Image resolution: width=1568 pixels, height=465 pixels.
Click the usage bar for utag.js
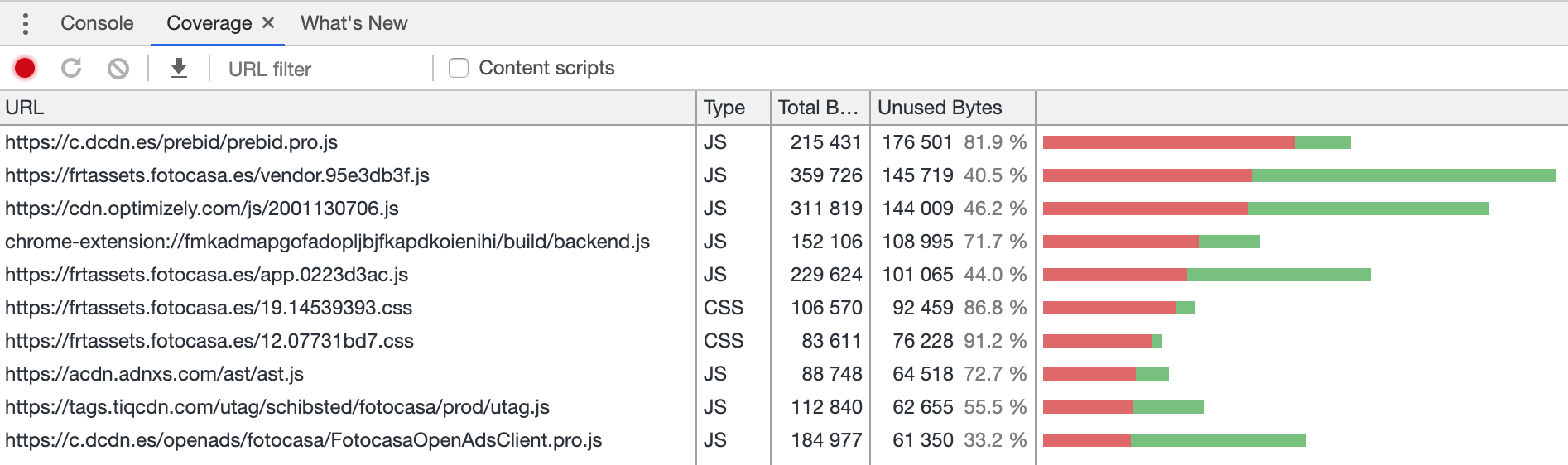[x=1123, y=407]
